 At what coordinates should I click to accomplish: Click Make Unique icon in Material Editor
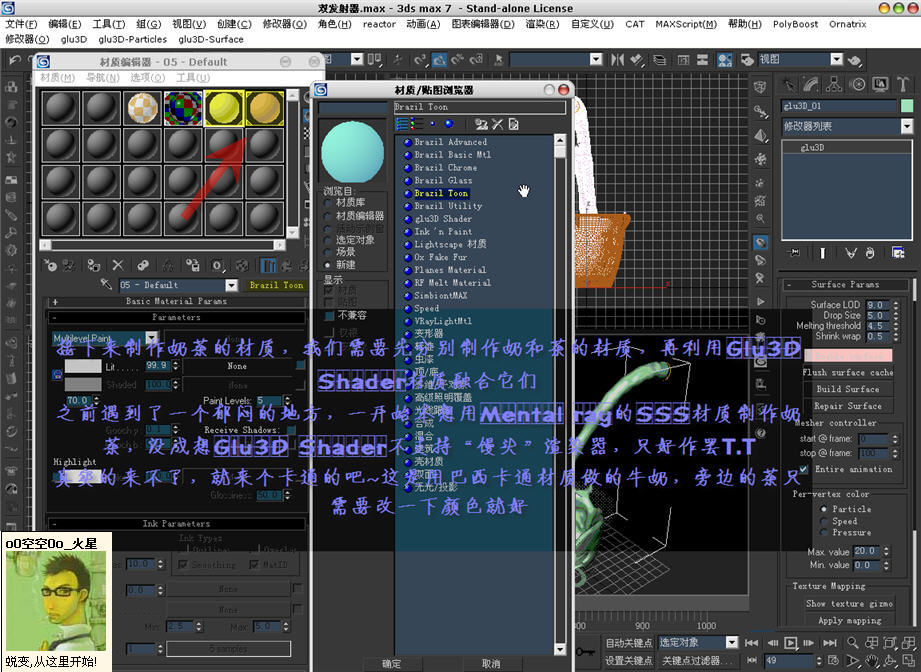(x=168, y=266)
